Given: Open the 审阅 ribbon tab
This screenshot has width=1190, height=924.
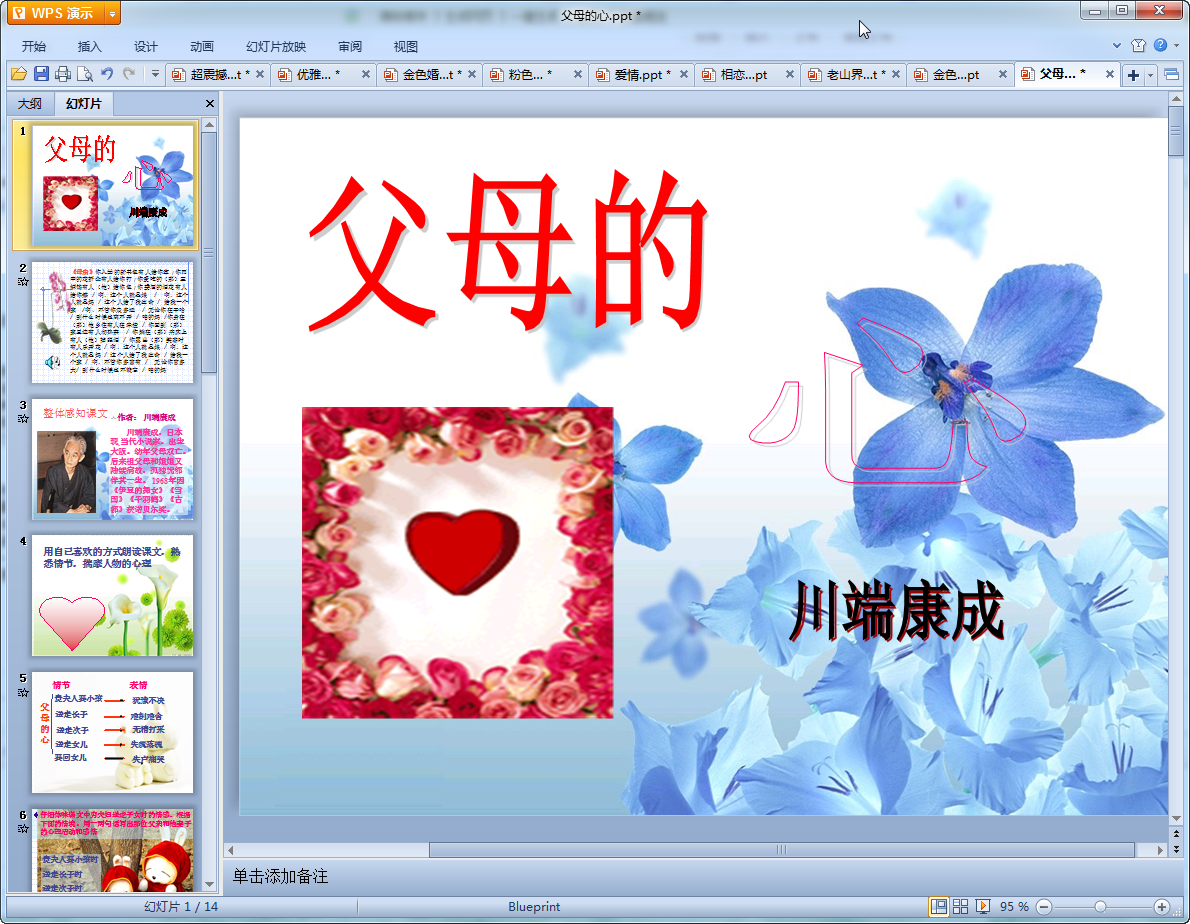Looking at the screenshot, I should (350, 46).
